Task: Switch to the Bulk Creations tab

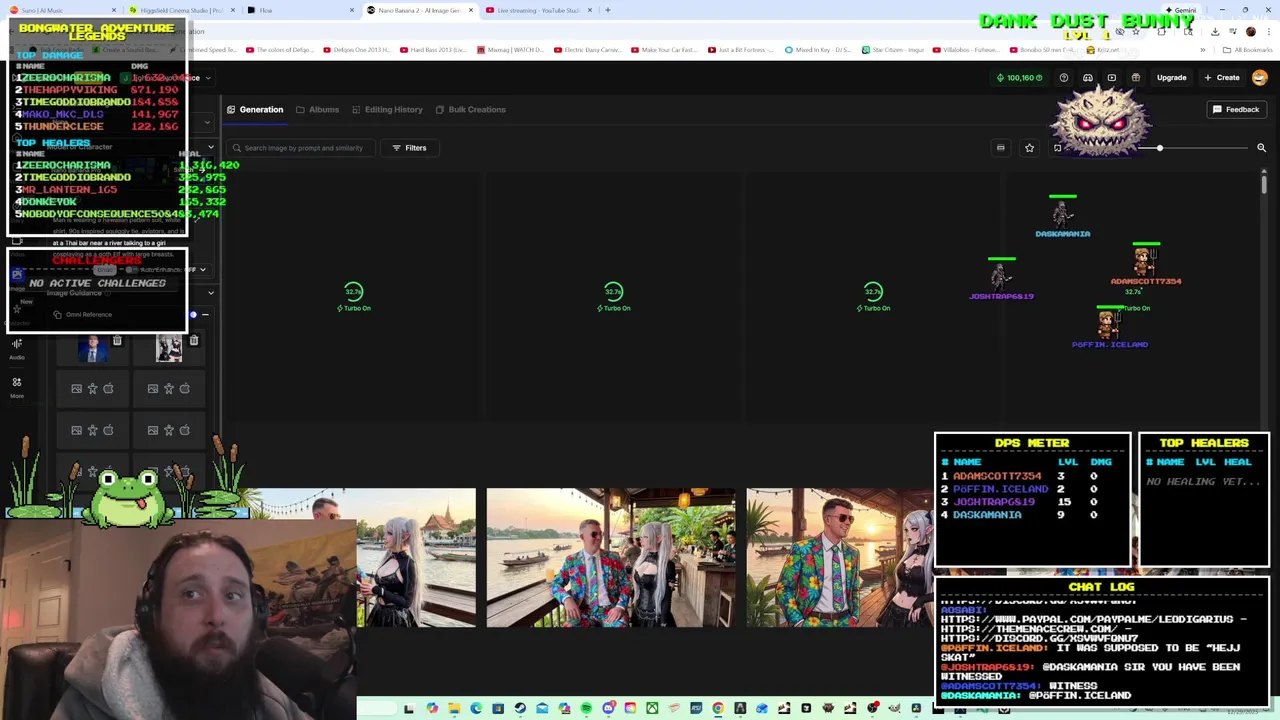Action: [x=470, y=109]
